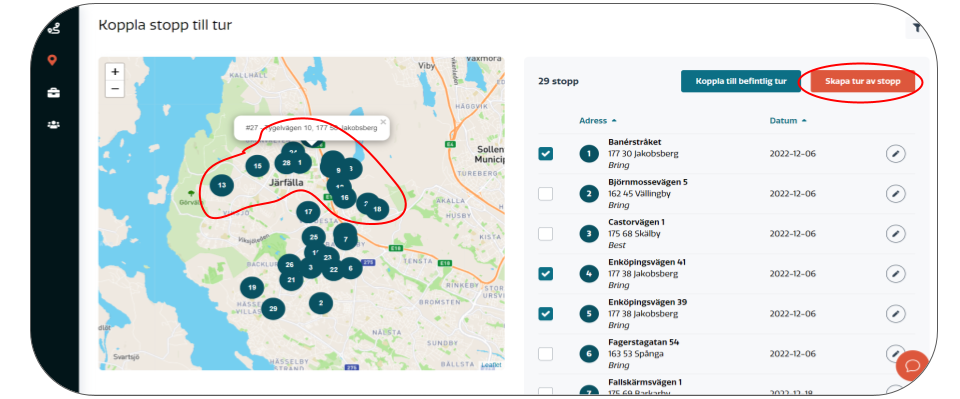Open the users group sidebar icon
960x399 pixels.
point(54,124)
